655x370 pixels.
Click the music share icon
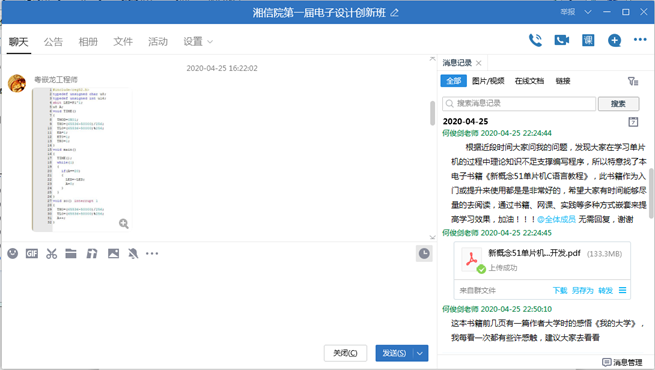point(92,253)
